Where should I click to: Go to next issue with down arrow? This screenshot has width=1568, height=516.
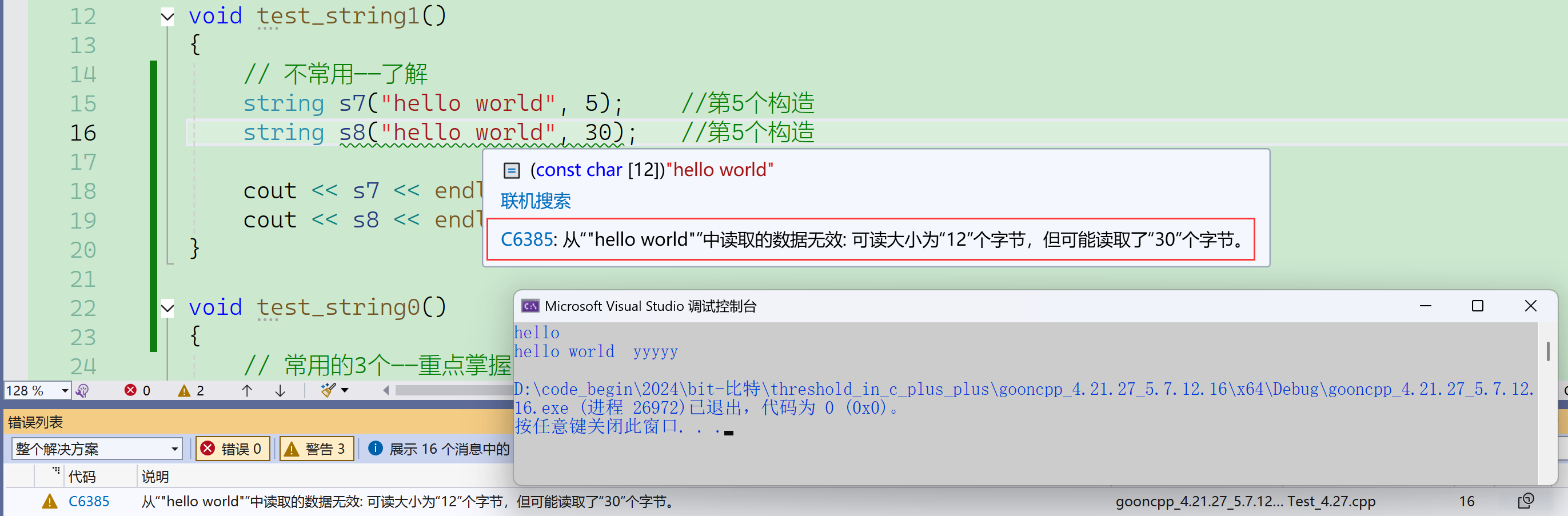[x=280, y=391]
